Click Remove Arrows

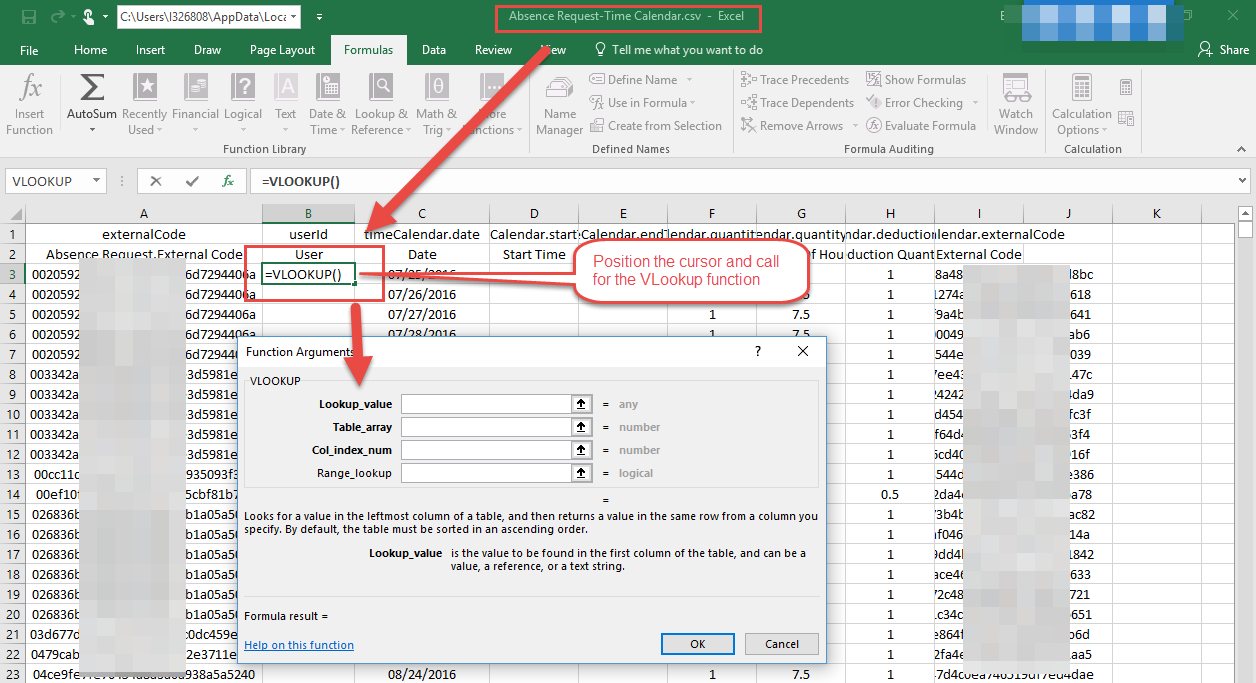[792, 126]
